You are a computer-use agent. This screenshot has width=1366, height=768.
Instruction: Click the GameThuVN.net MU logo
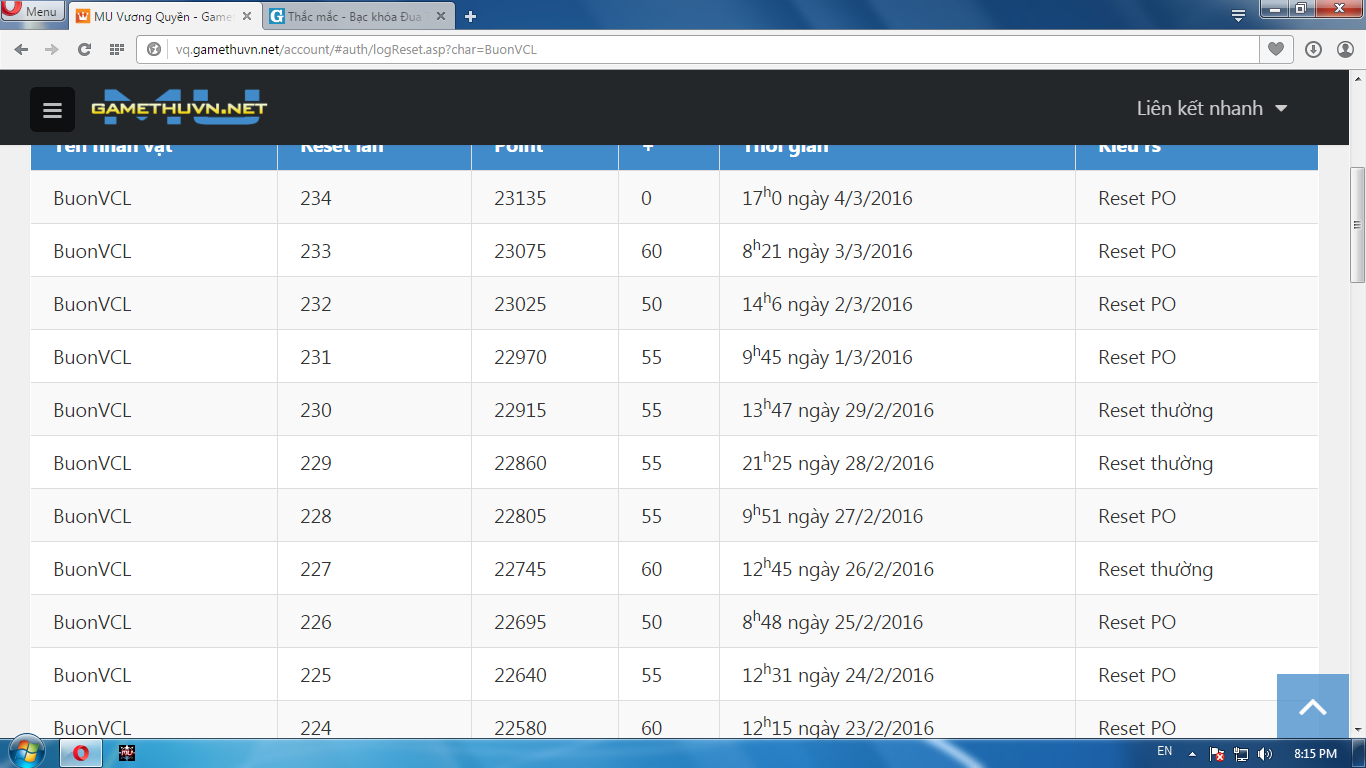[x=179, y=108]
